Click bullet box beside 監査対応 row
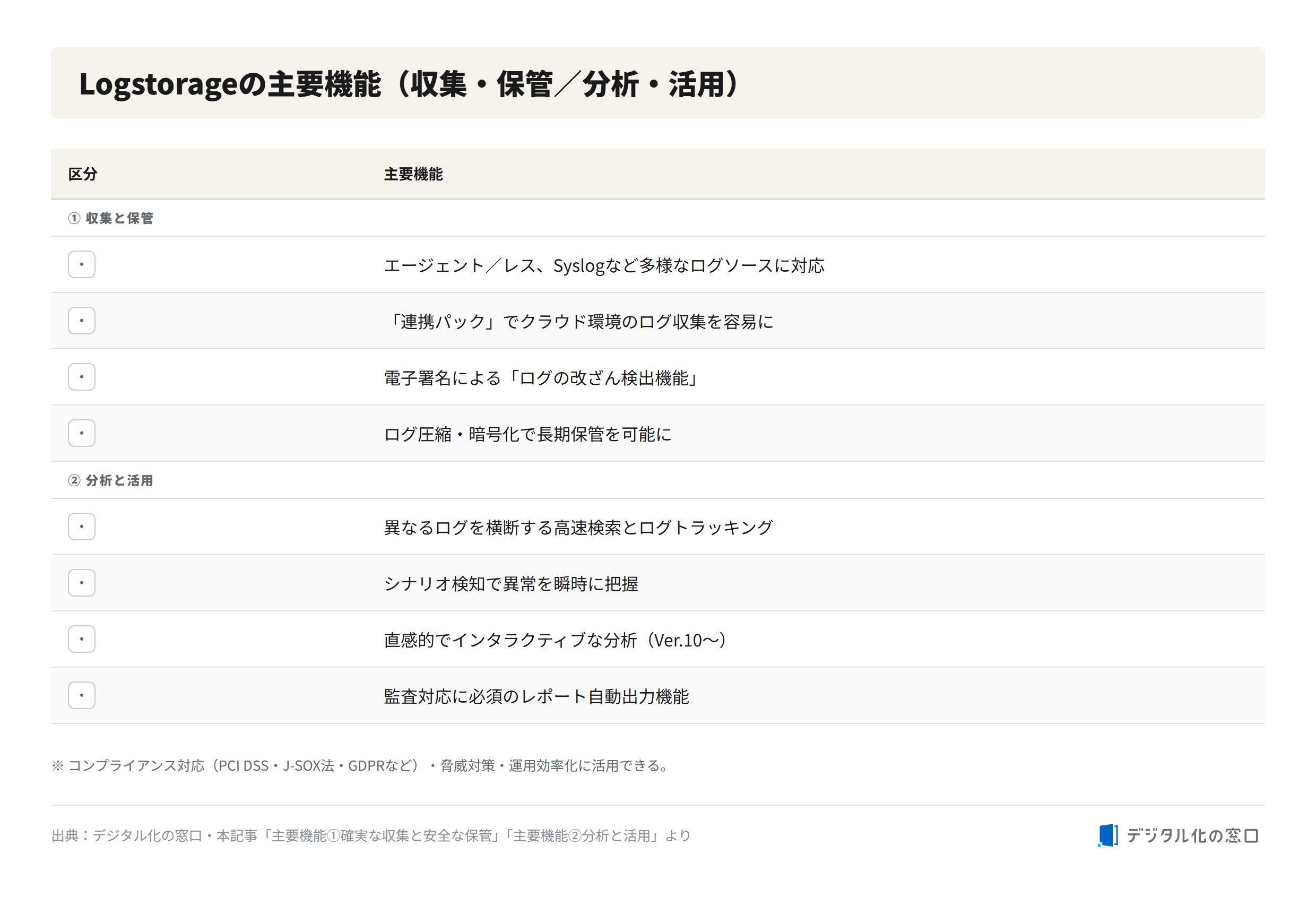 coord(82,695)
